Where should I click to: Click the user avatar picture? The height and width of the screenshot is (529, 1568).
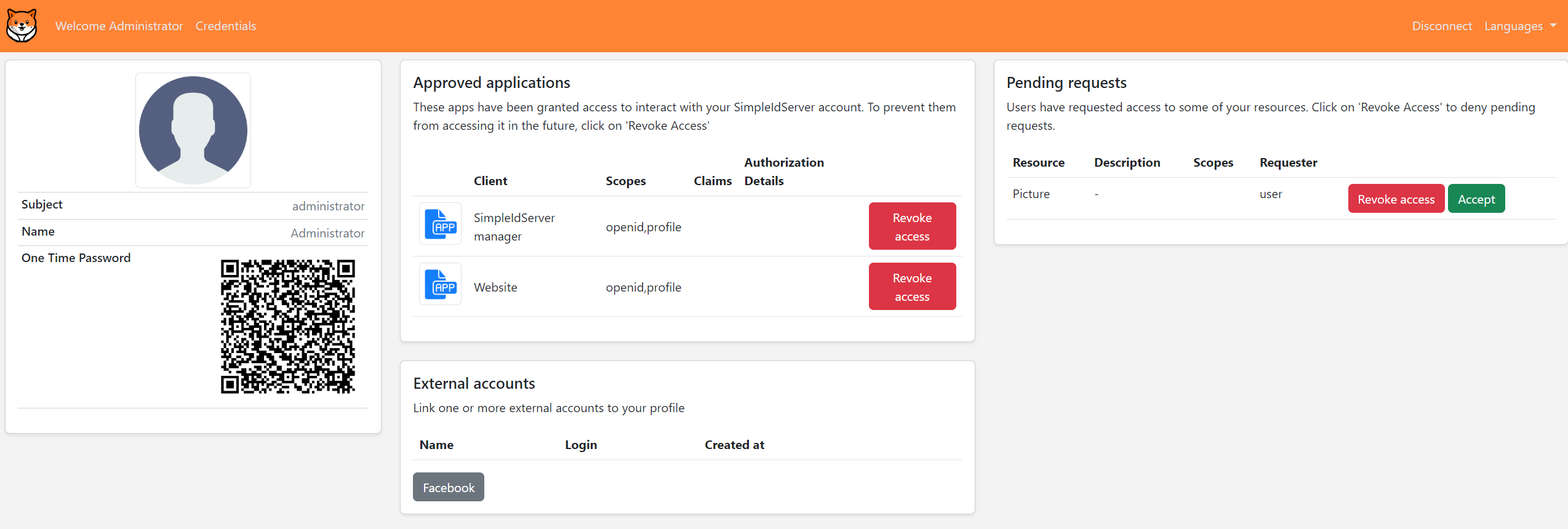193,130
